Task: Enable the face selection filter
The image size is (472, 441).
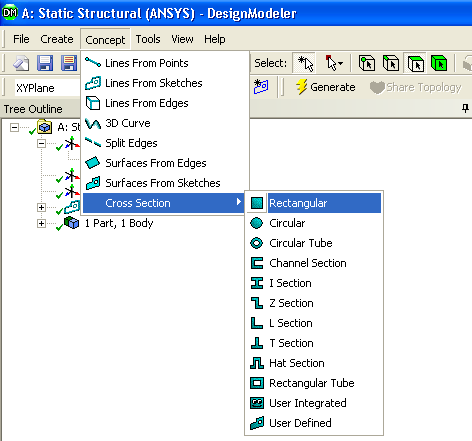Action: (x=415, y=63)
